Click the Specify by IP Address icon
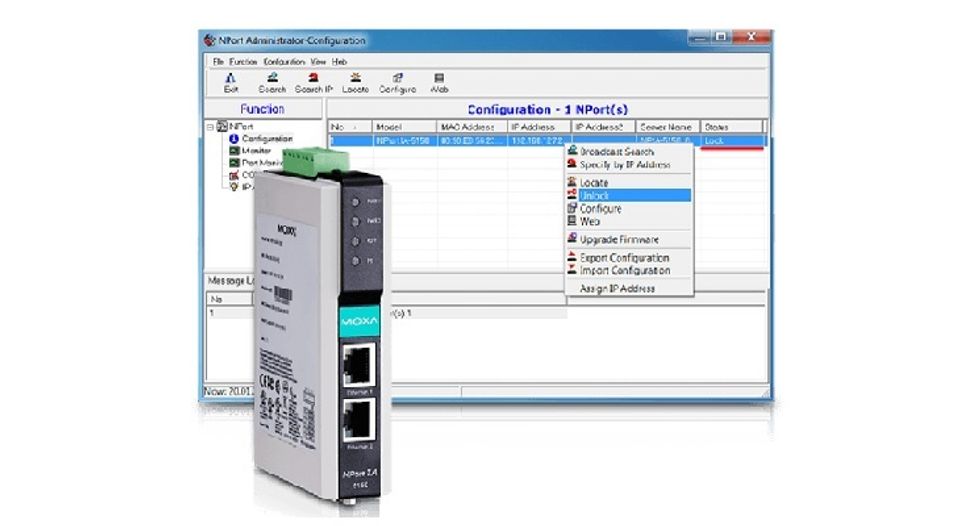The height and width of the screenshot is (526, 980). tap(572, 164)
